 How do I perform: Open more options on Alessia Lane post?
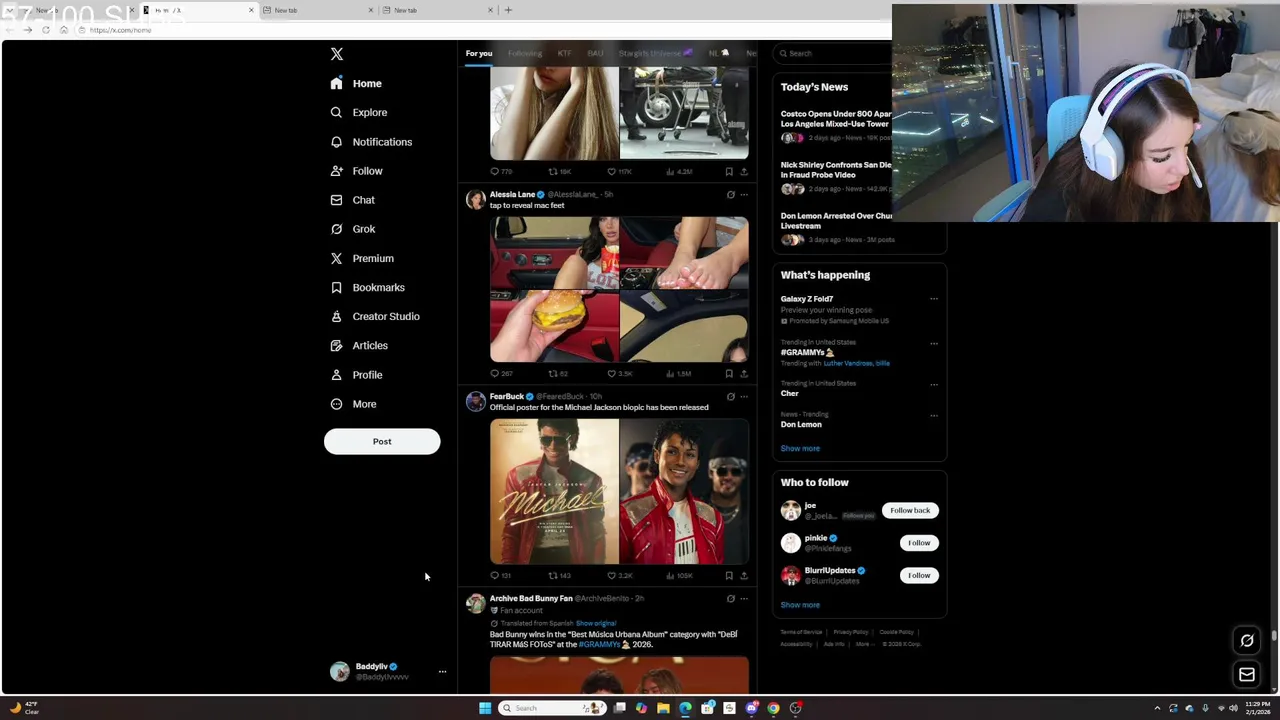coord(743,195)
